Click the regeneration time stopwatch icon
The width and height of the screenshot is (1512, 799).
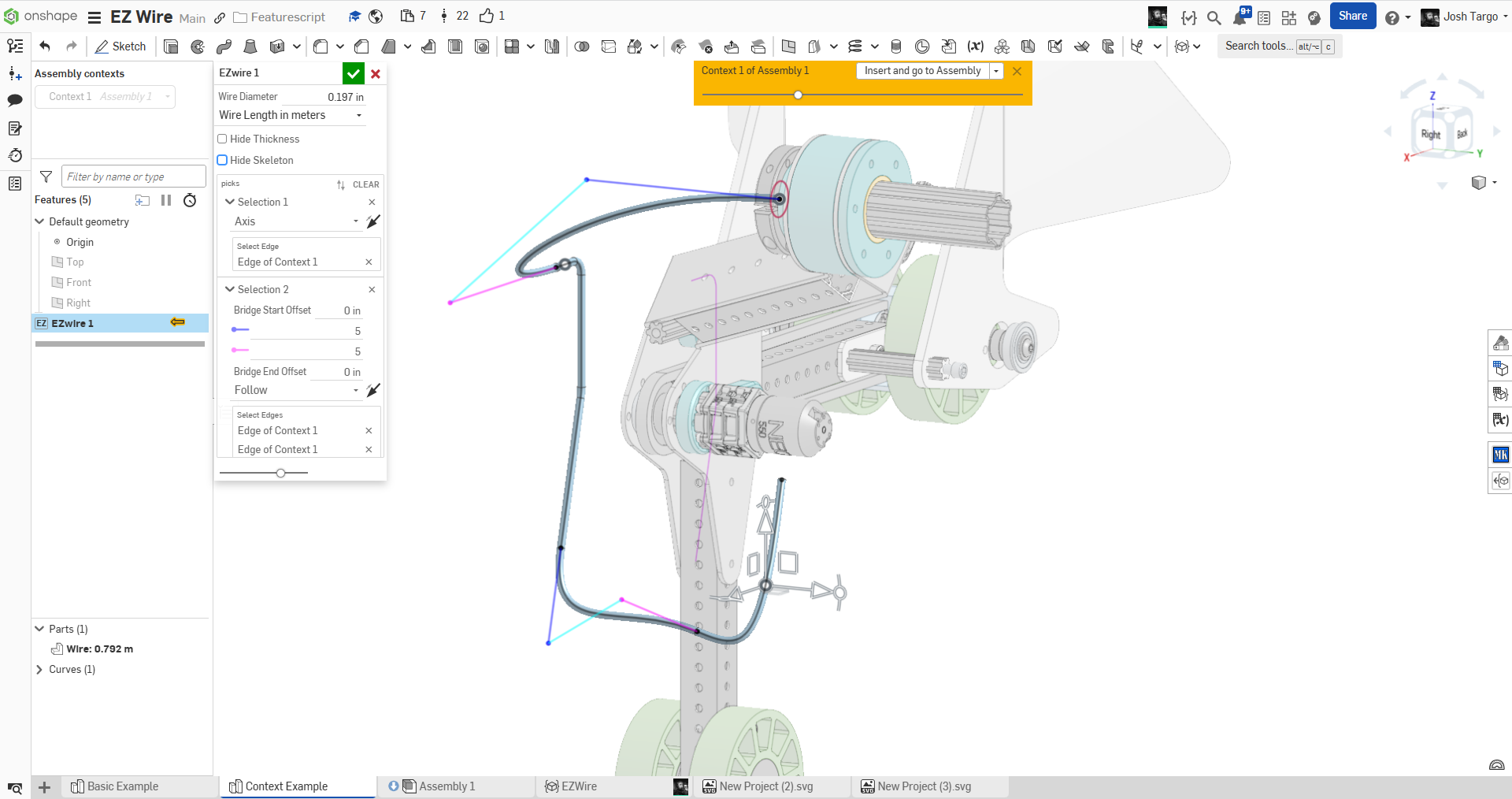(x=190, y=200)
